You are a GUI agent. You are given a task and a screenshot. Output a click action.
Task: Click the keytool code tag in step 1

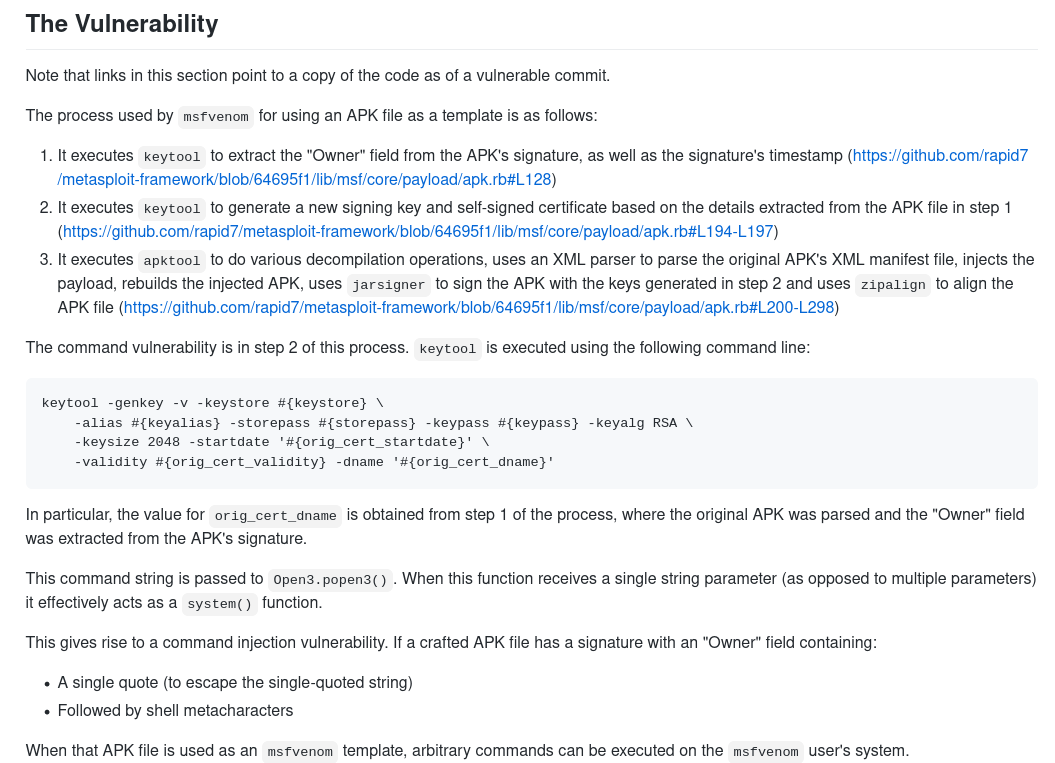(x=172, y=157)
